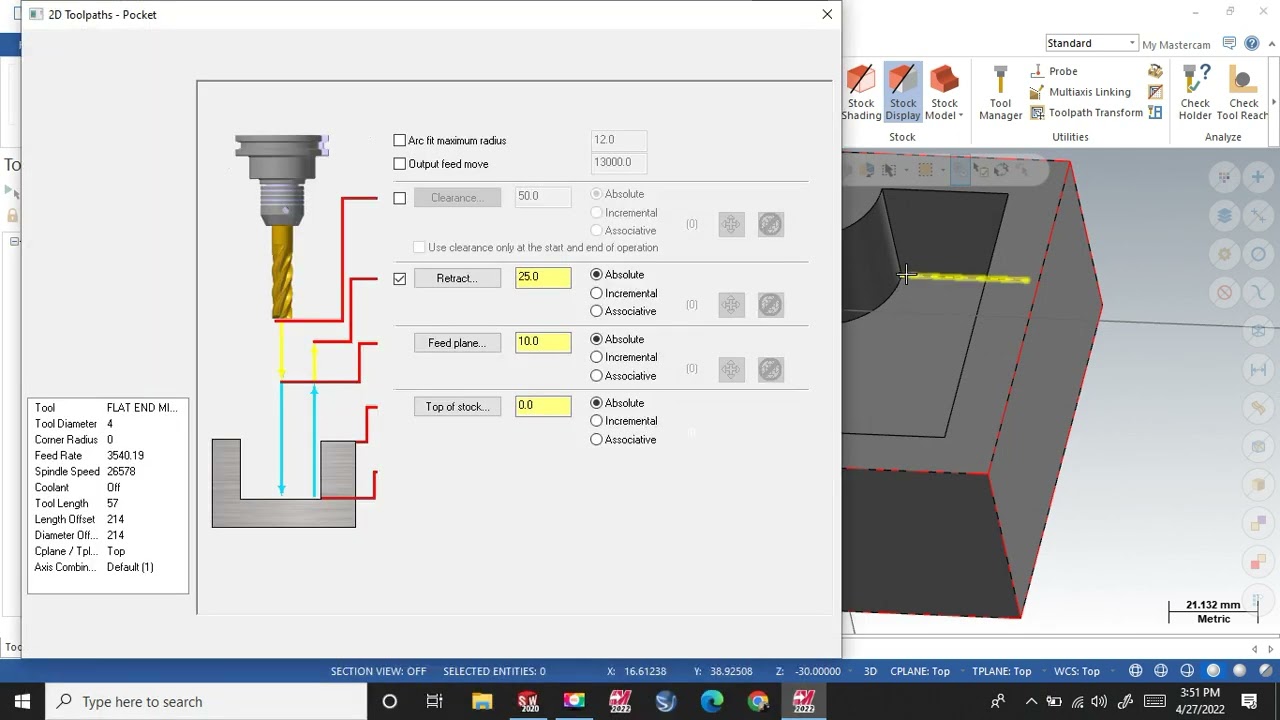
Task: Show more ribbon commands via the right-edge arrow
Action: pos(1274,103)
